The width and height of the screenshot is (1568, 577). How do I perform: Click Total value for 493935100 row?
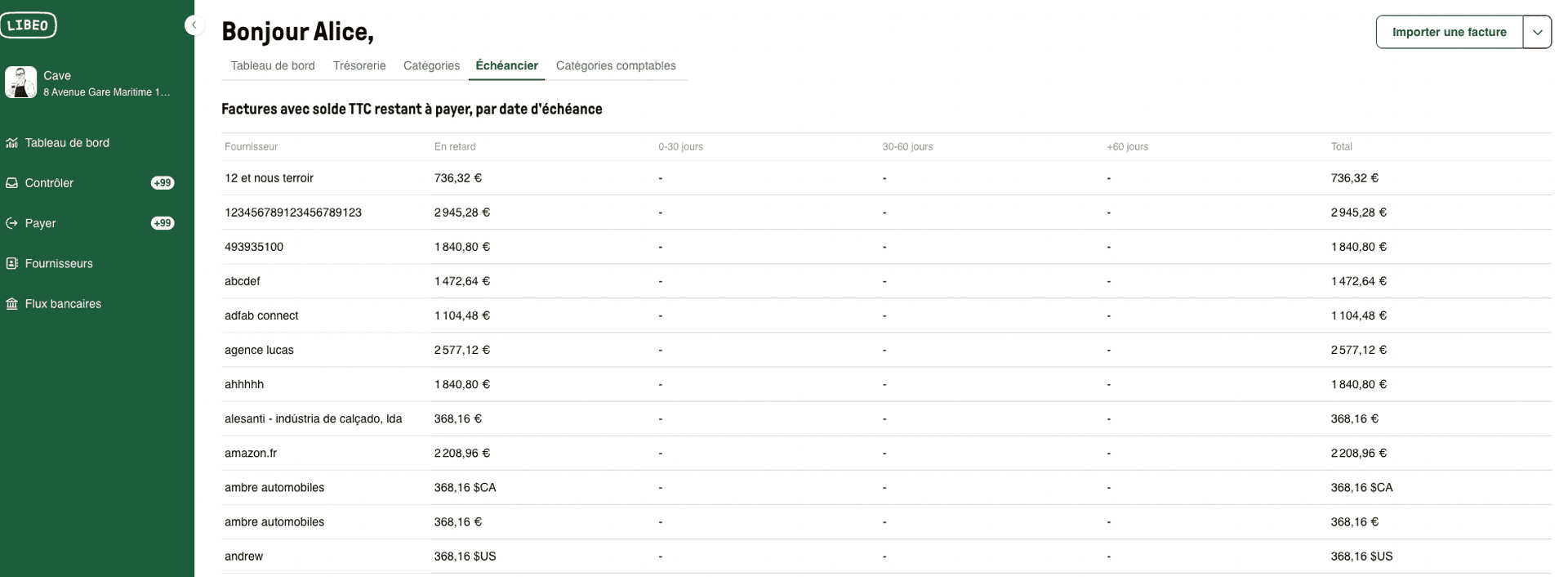(1359, 247)
